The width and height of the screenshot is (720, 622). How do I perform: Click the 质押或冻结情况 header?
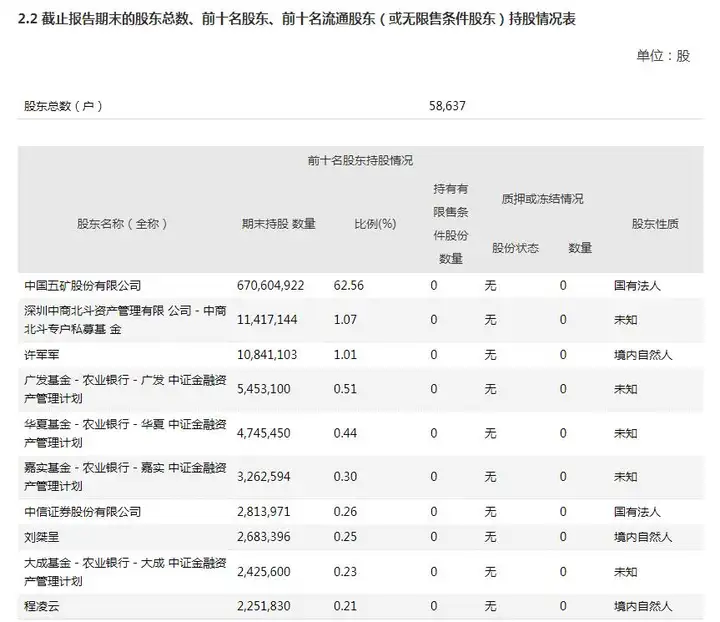click(542, 199)
